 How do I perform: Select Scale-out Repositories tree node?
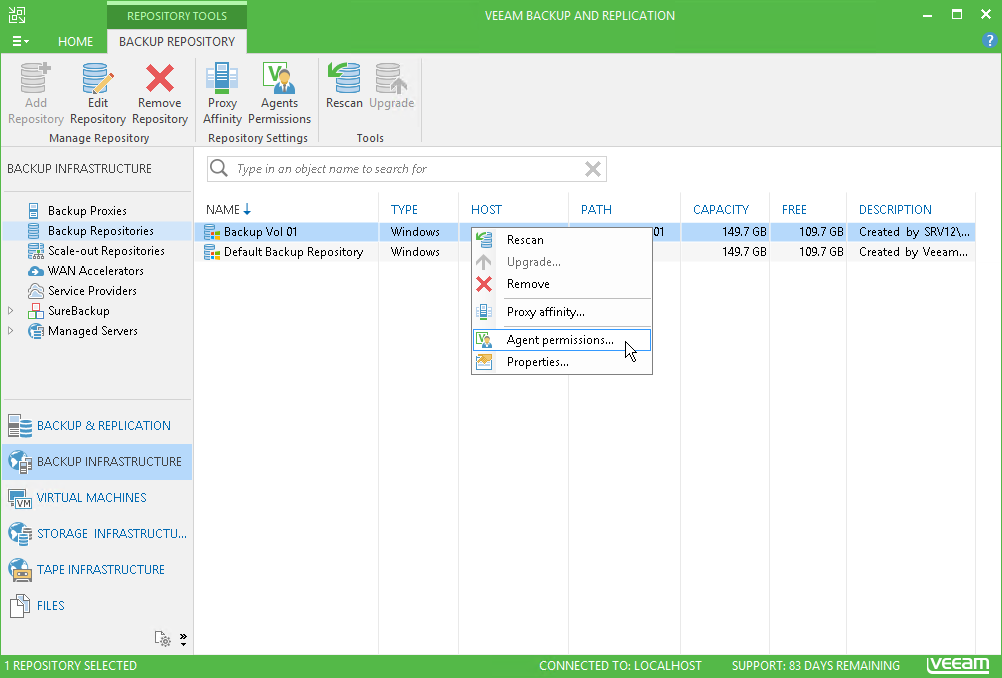(x=106, y=251)
